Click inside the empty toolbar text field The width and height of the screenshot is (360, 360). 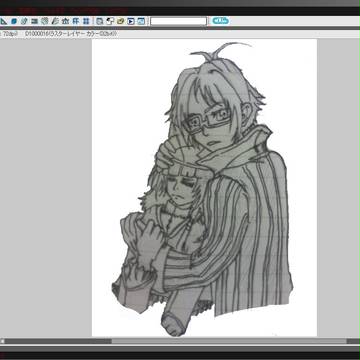pos(178,21)
